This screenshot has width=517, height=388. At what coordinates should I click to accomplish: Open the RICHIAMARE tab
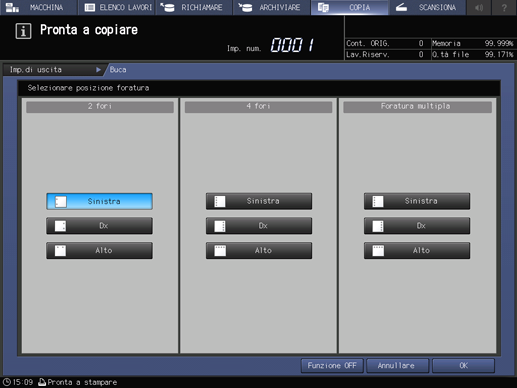[x=194, y=7]
